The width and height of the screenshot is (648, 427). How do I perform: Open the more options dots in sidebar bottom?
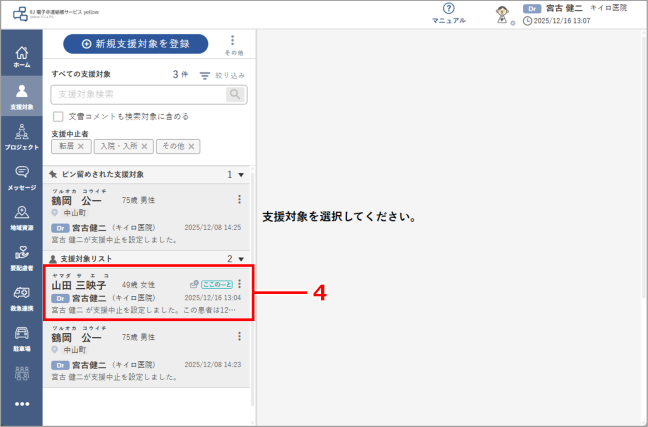coord(21,404)
